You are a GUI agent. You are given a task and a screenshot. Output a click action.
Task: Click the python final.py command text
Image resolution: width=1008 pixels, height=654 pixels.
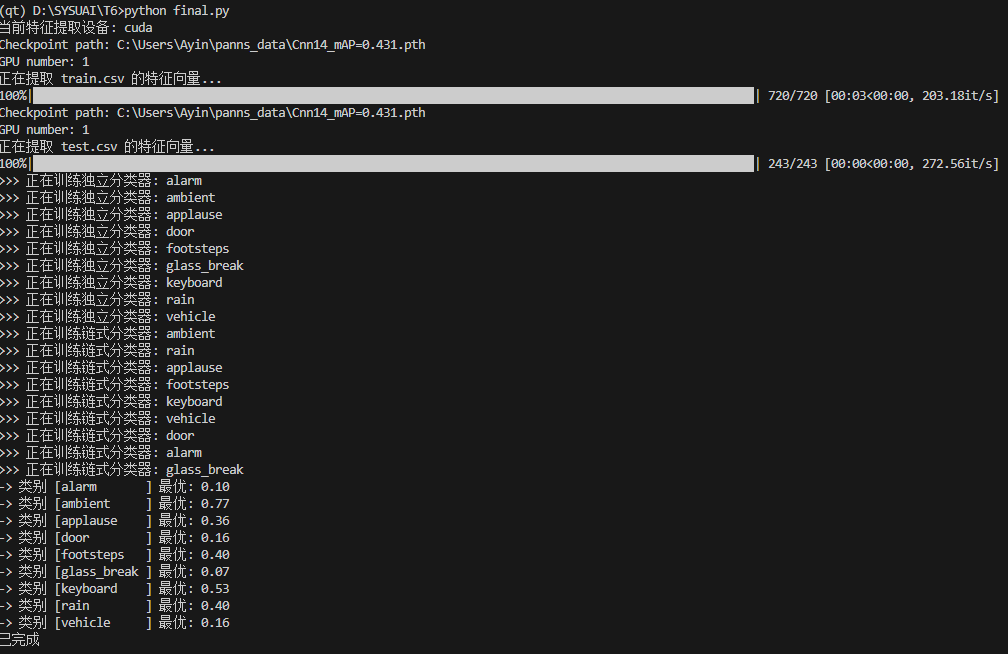click(x=177, y=11)
